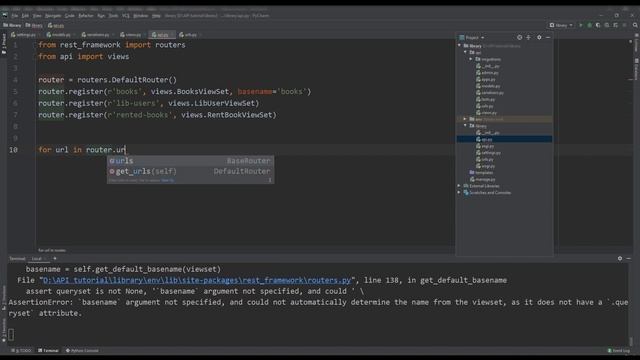Viewport: 640px width, 360px height.
Task: Select apps.py in project tree
Action: point(486,79)
